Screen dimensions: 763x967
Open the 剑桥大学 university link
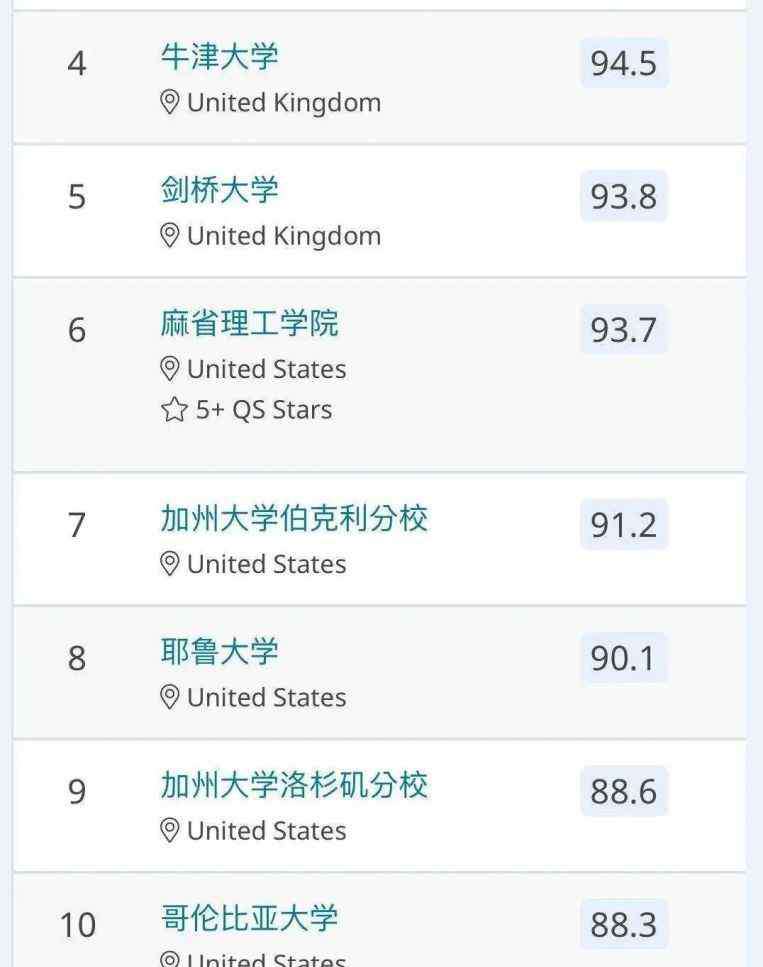(x=220, y=189)
